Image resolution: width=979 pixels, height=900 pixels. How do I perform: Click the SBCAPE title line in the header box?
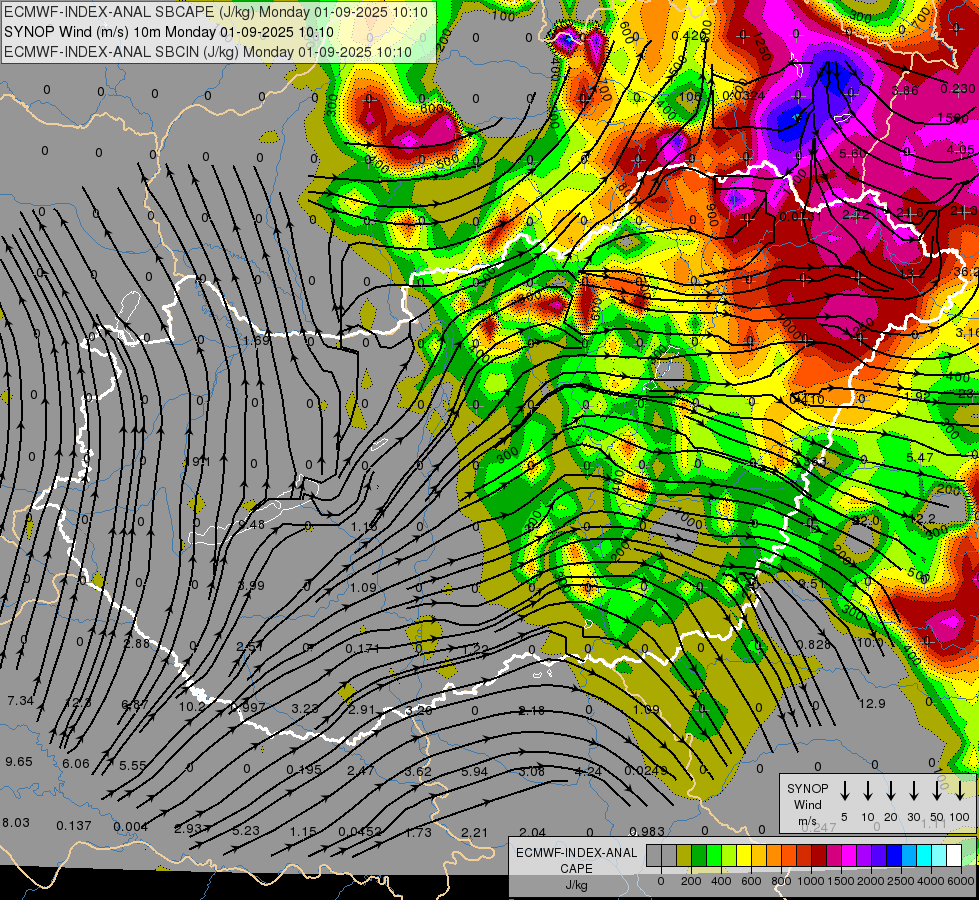tap(216, 12)
